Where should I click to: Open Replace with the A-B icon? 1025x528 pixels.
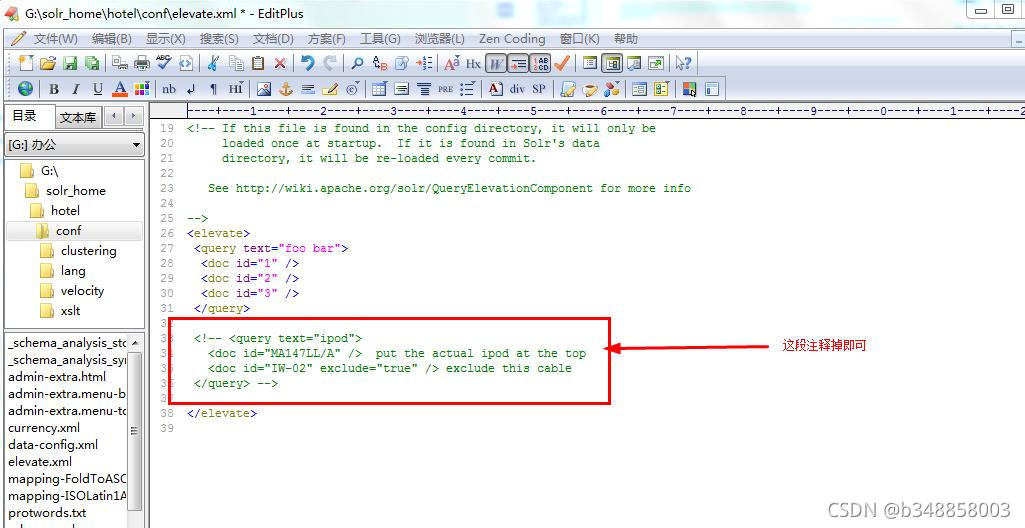(380, 63)
